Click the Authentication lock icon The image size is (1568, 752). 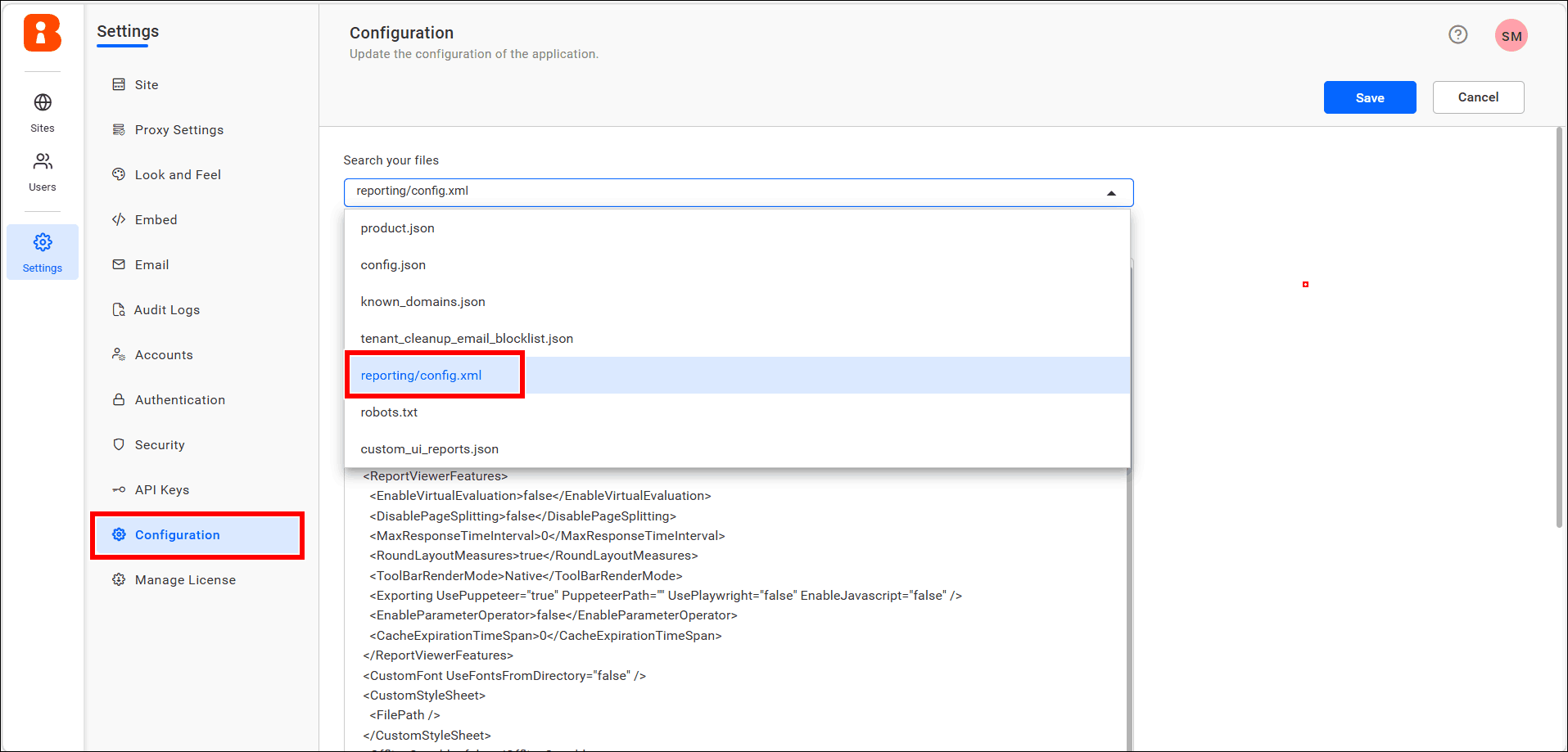[120, 399]
